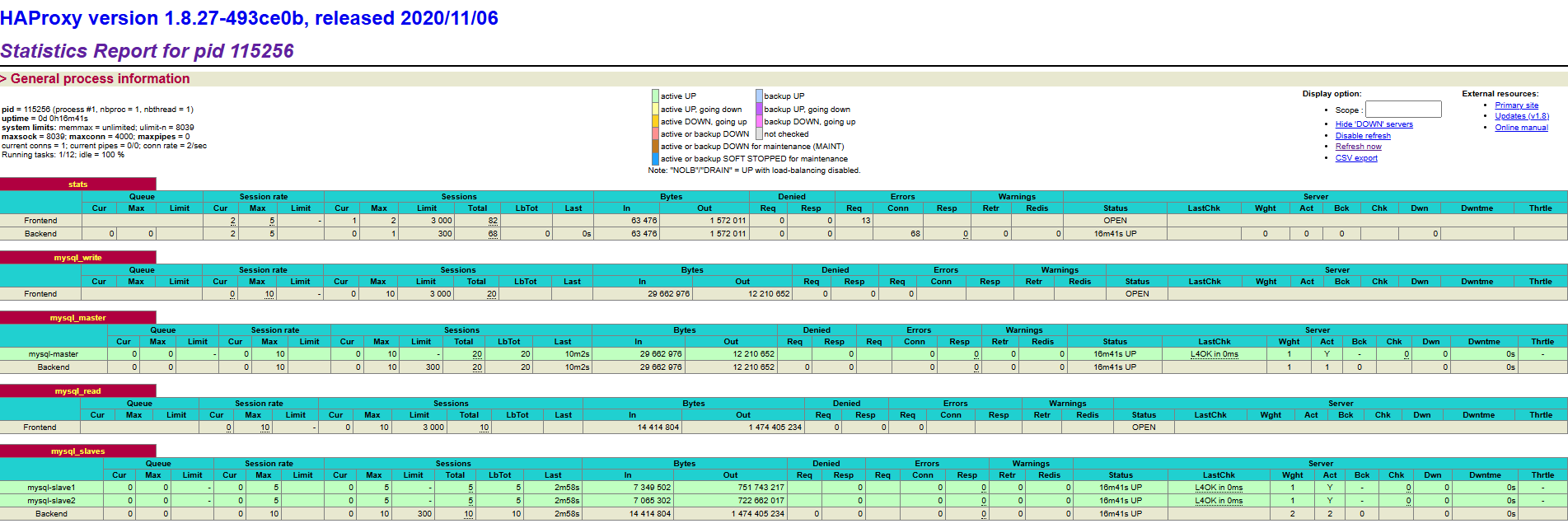The height and width of the screenshot is (528, 1568).
Task: Click bytes out value 751 743 217
Action: tap(761, 488)
